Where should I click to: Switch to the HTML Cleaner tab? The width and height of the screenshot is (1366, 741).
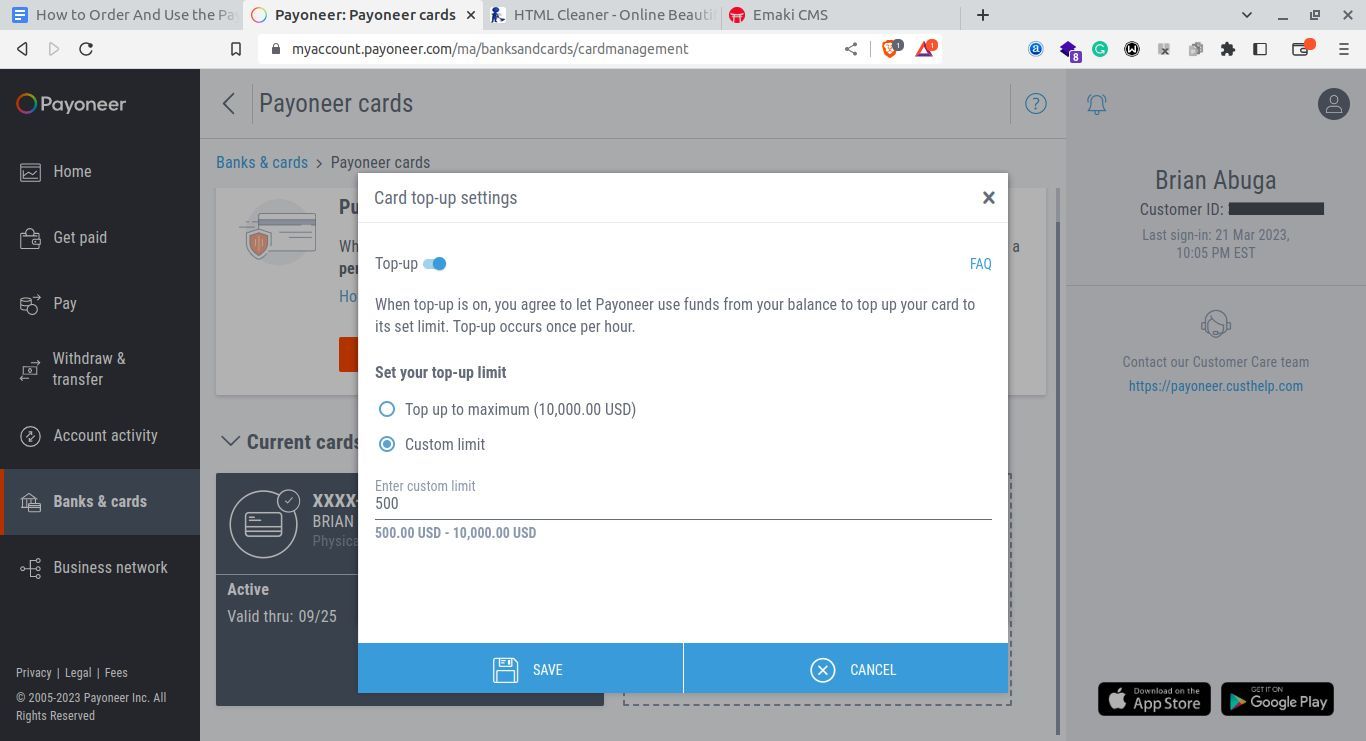(600, 14)
